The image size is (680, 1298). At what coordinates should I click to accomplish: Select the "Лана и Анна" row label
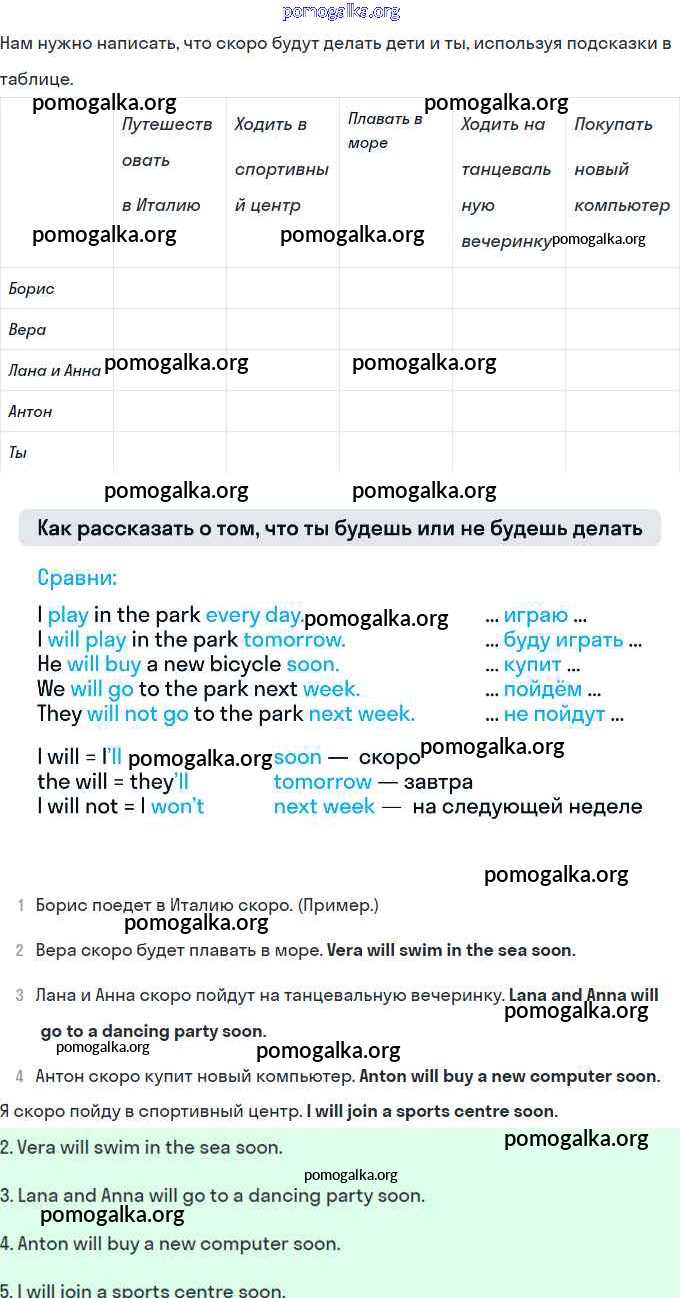54,371
